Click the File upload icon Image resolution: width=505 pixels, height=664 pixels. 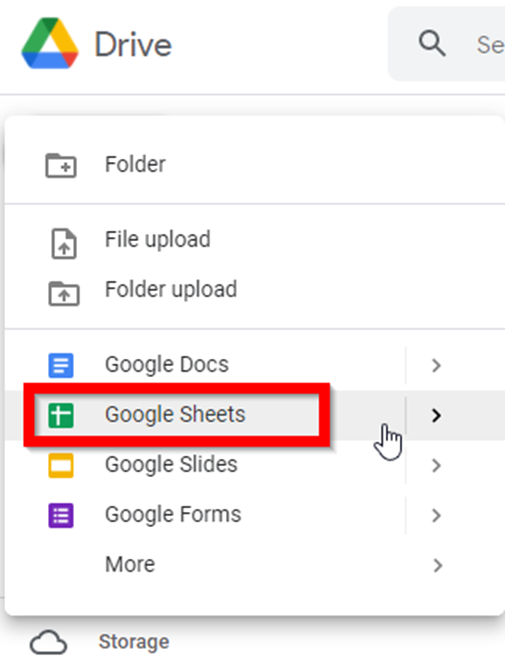point(64,243)
